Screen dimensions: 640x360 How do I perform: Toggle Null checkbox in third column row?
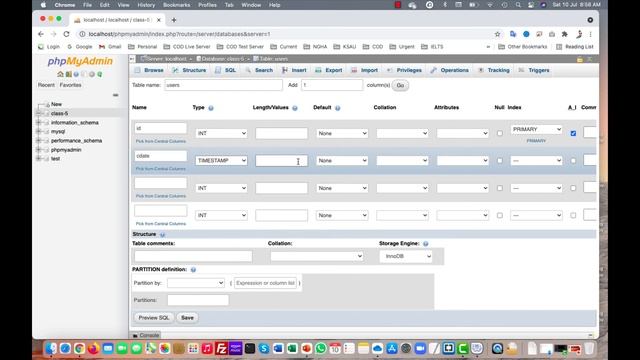[500, 188]
